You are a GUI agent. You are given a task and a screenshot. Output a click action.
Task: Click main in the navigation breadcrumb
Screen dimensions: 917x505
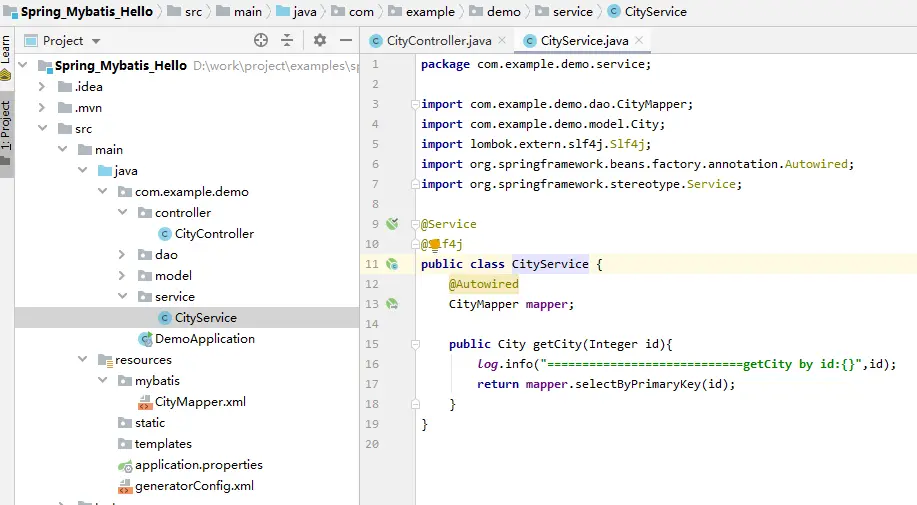tap(239, 12)
